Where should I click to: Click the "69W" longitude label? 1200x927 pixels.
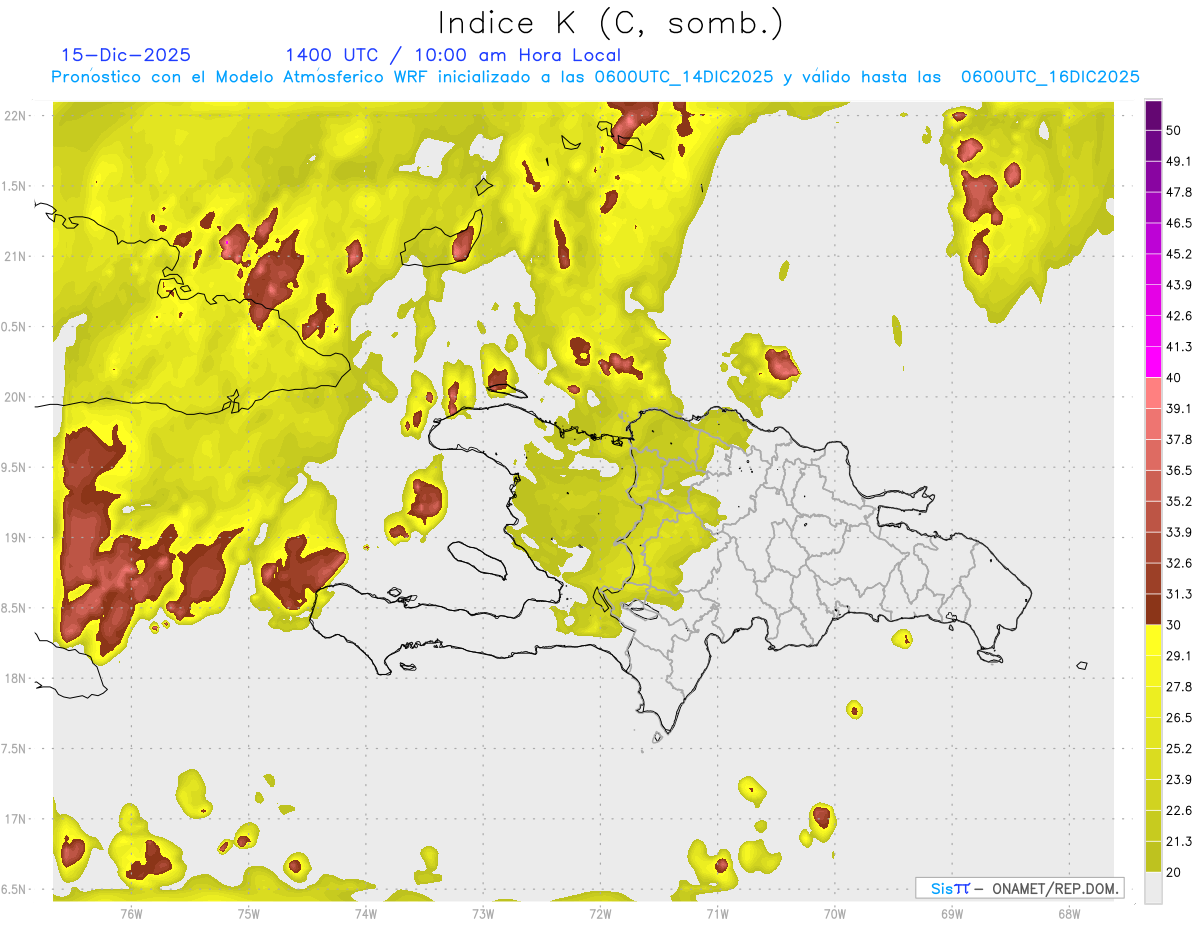click(952, 913)
